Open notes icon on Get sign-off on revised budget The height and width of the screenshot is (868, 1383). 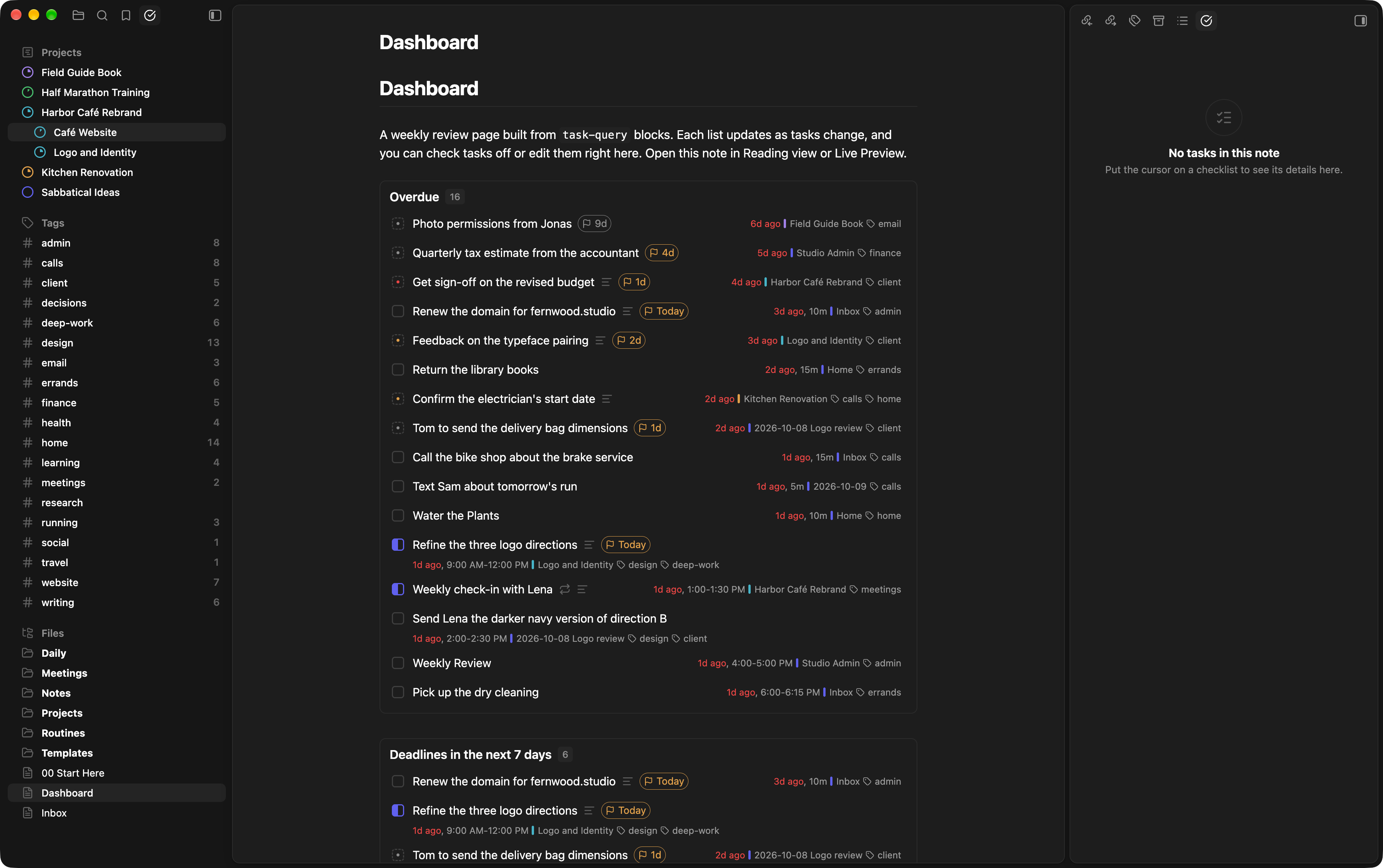click(606, 282)
